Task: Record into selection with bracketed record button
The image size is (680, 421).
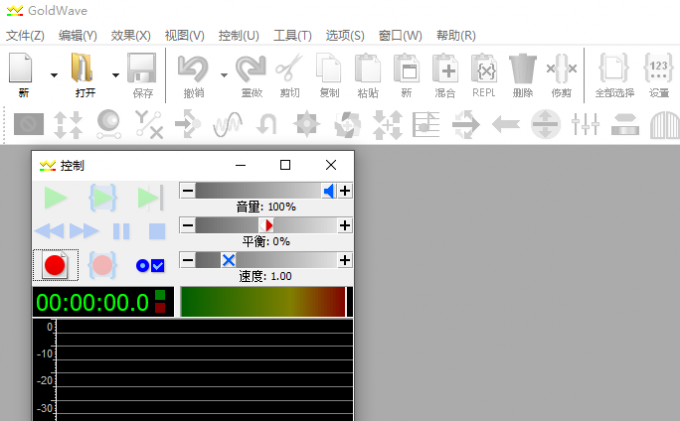Action: 102,265
